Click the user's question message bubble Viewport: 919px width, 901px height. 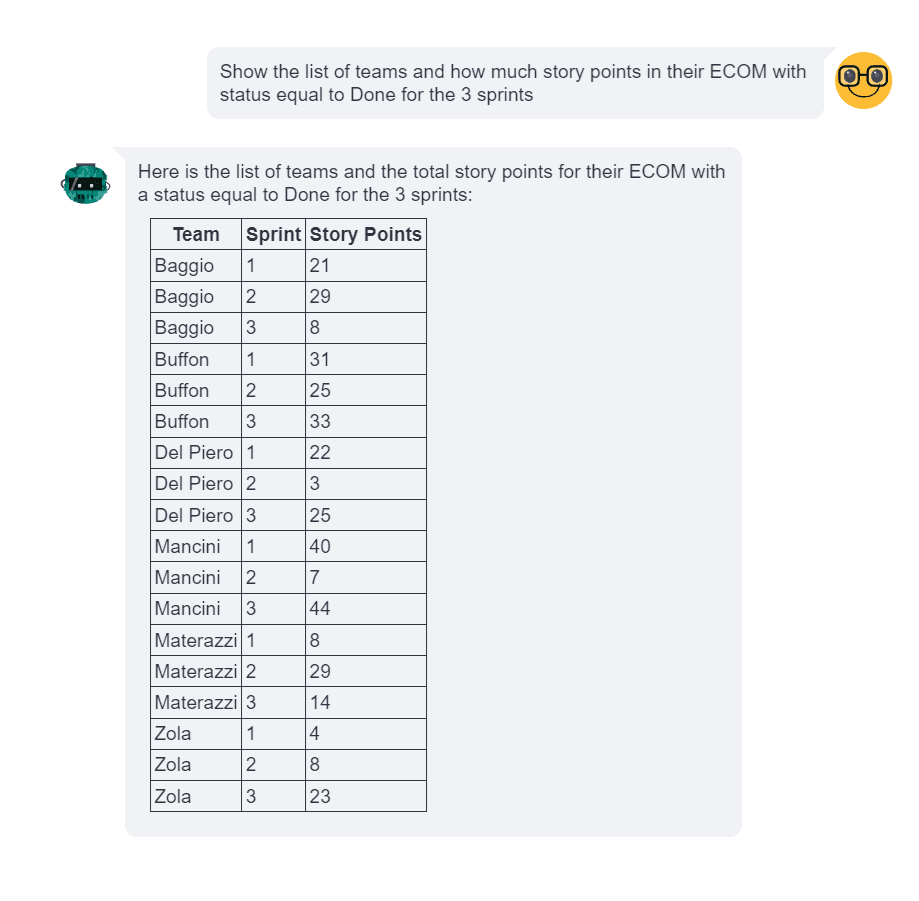514,84
